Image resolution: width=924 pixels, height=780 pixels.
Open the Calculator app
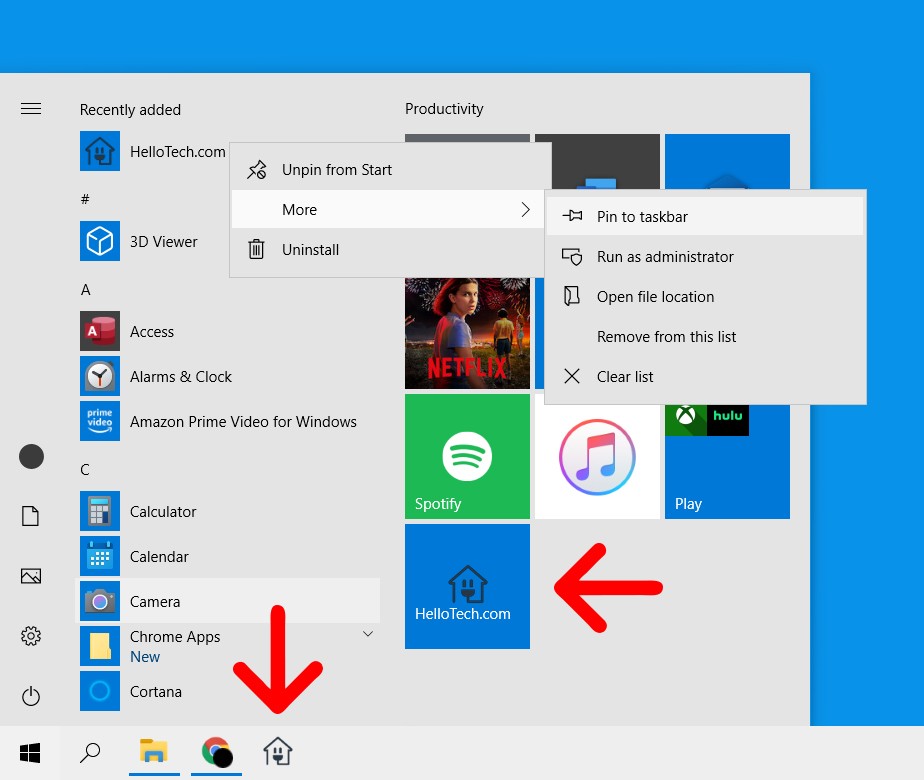click(138, 511)
